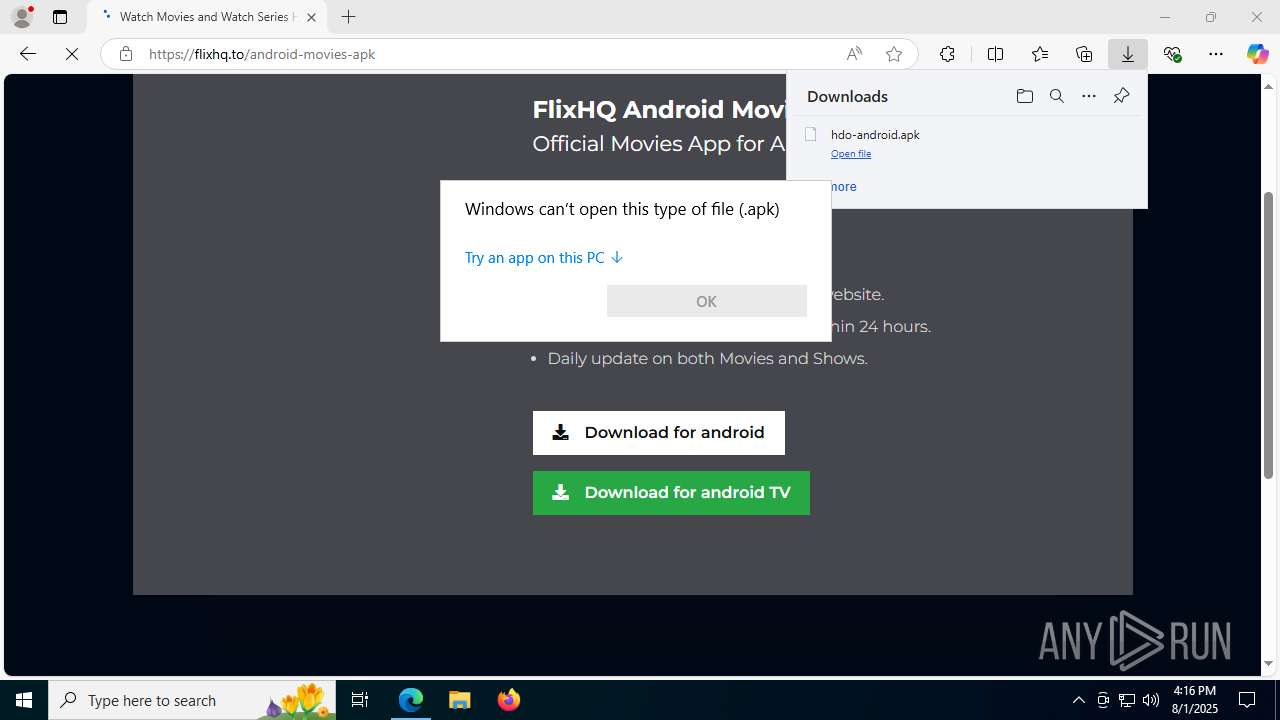Open Browser essentials
The height and width of the screenshot is (720, 1280).
[x=1172, y=54]
